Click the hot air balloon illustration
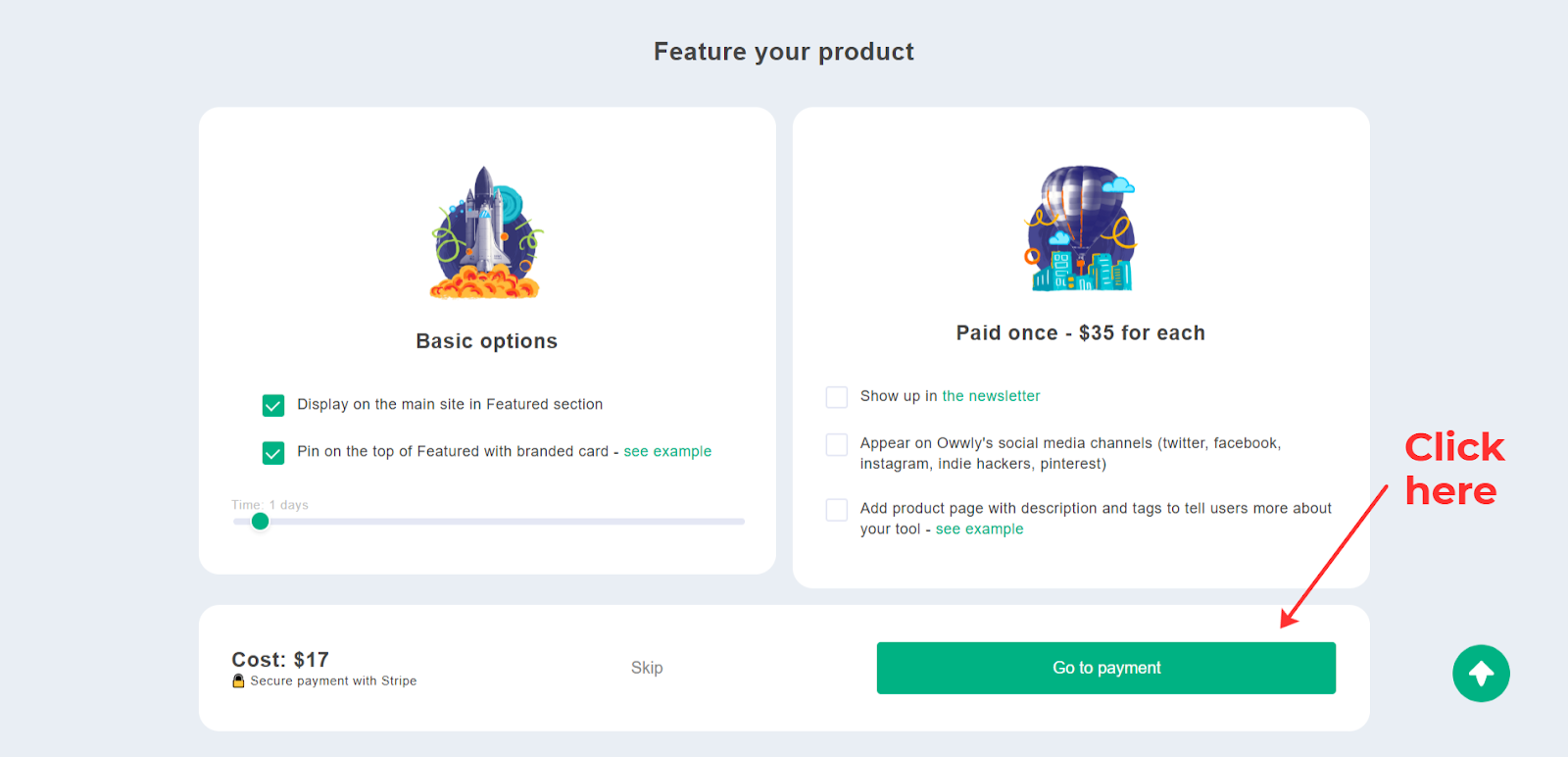 [x=1081, y=228]
